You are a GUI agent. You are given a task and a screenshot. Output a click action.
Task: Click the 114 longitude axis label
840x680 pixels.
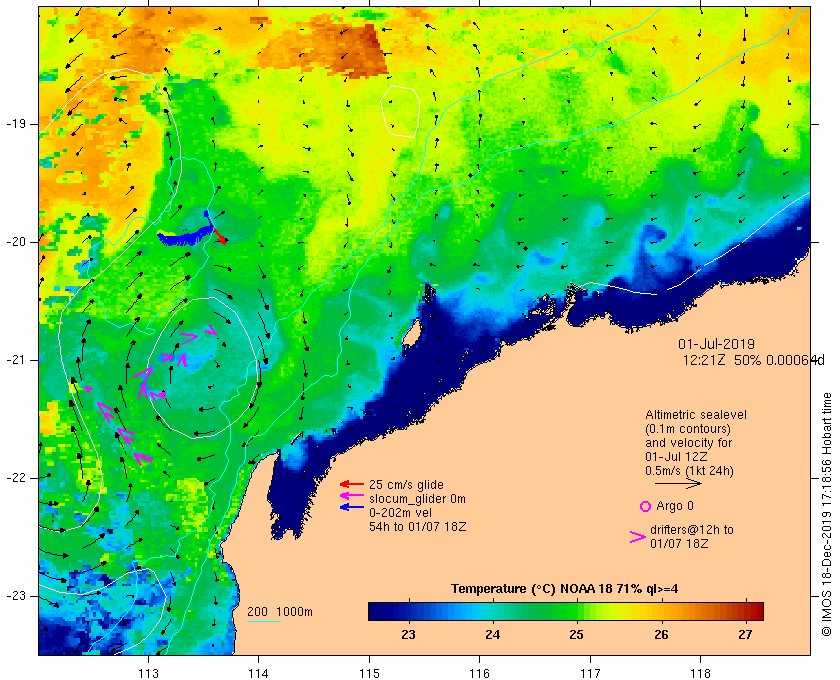click(259, 674)
